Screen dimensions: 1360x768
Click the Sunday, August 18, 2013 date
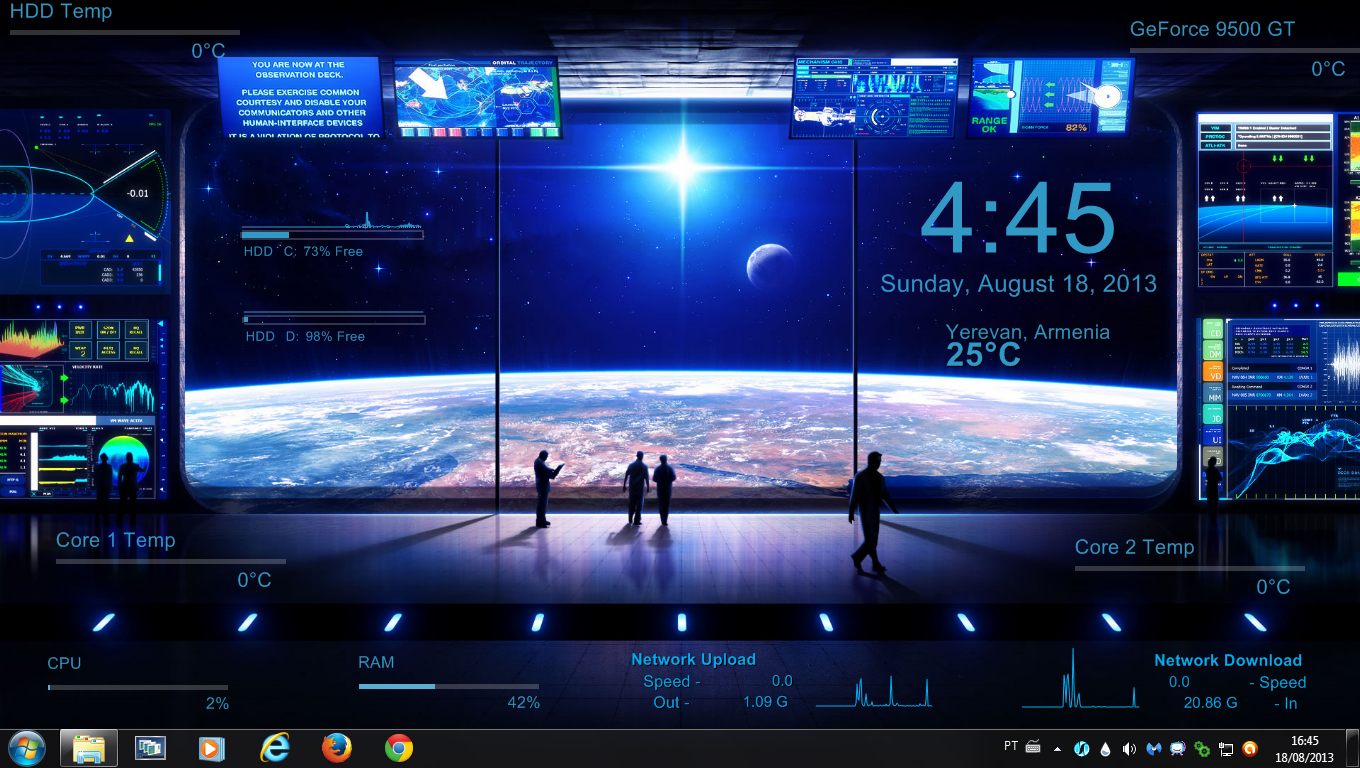[x=1018, y=284]
